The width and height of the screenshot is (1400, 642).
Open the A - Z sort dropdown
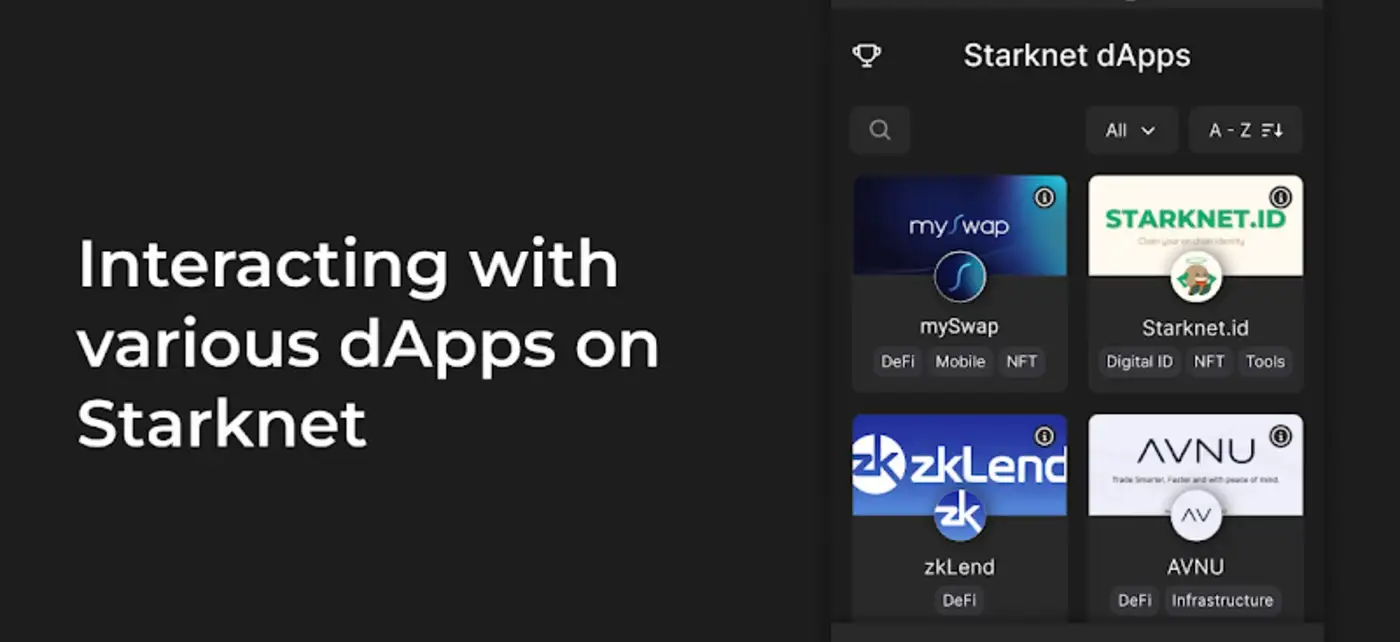(1245, 130)
